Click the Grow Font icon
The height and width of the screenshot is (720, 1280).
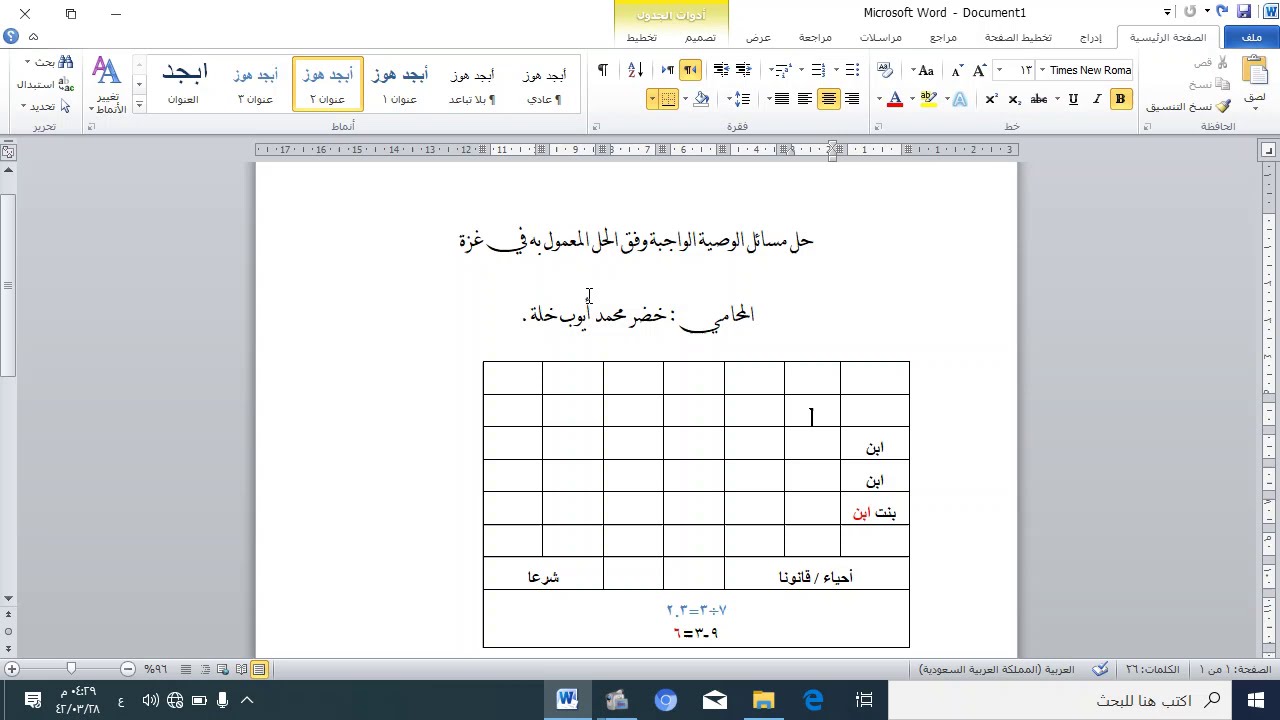point(979,70)
